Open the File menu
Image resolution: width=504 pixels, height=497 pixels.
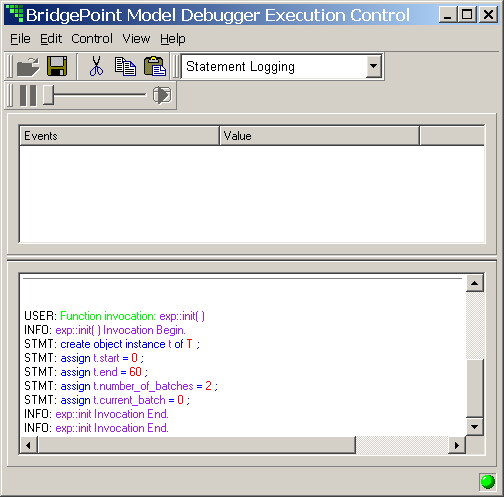click(20, 39)
